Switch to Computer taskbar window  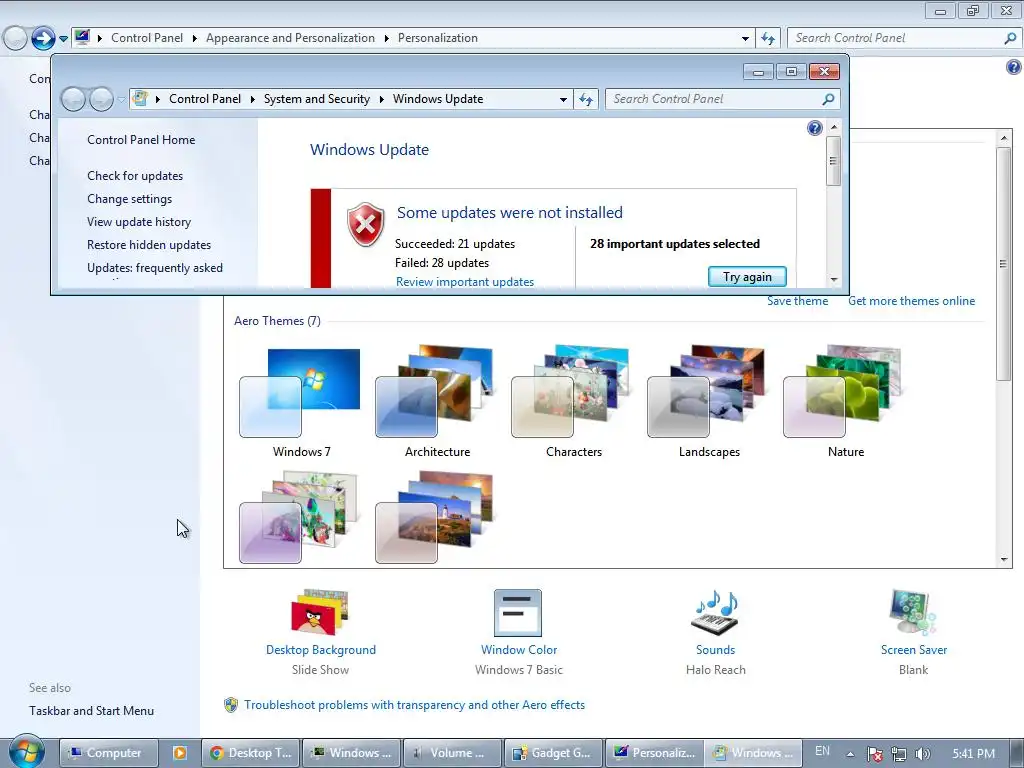coord(109,753)
